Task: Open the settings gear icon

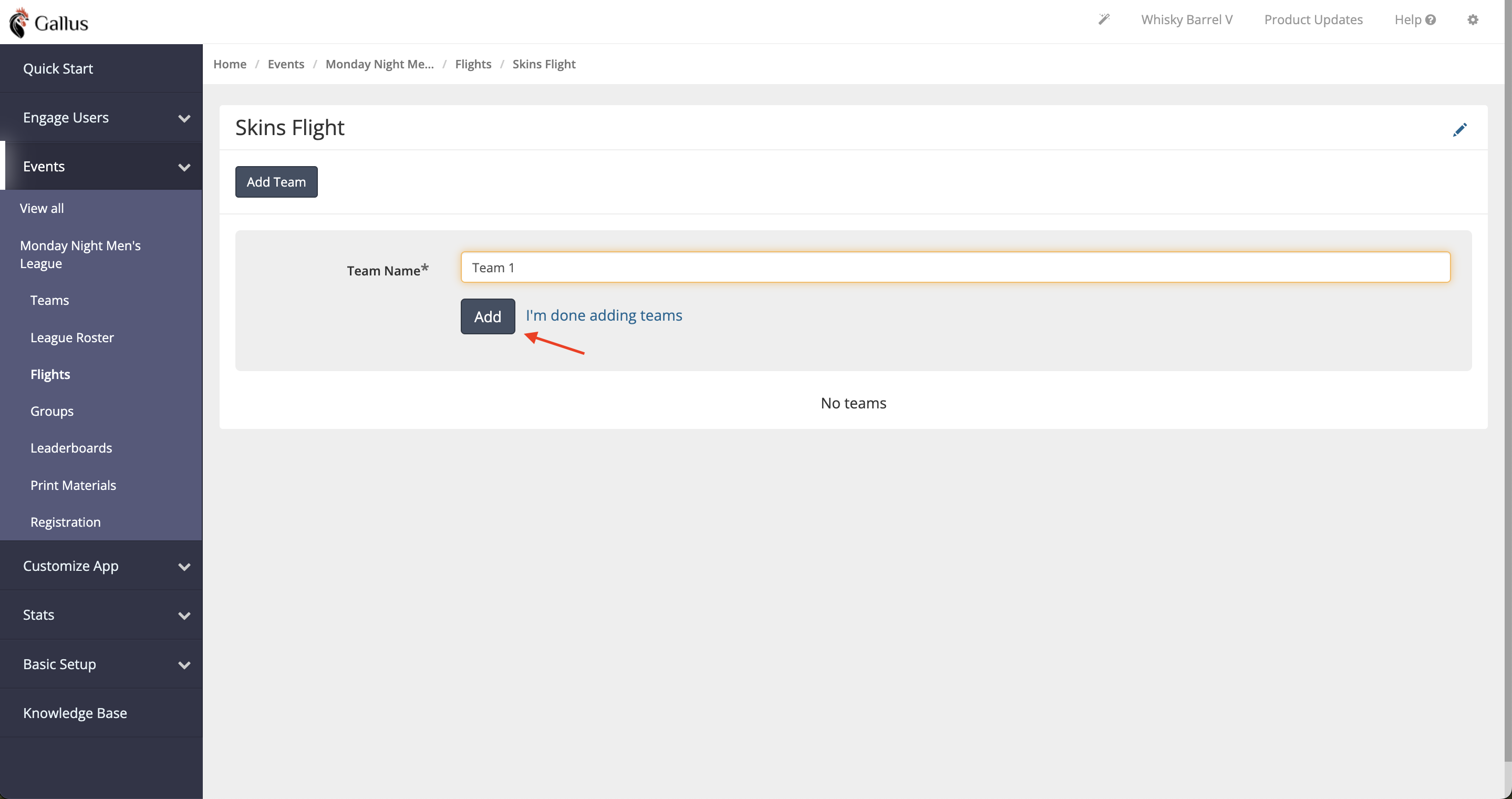Action: tap(1473, 19)
